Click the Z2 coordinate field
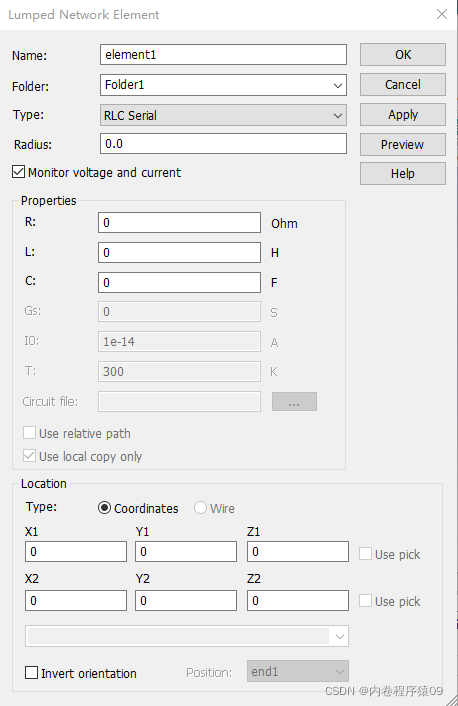458x706 pixels. click(298, 601)
